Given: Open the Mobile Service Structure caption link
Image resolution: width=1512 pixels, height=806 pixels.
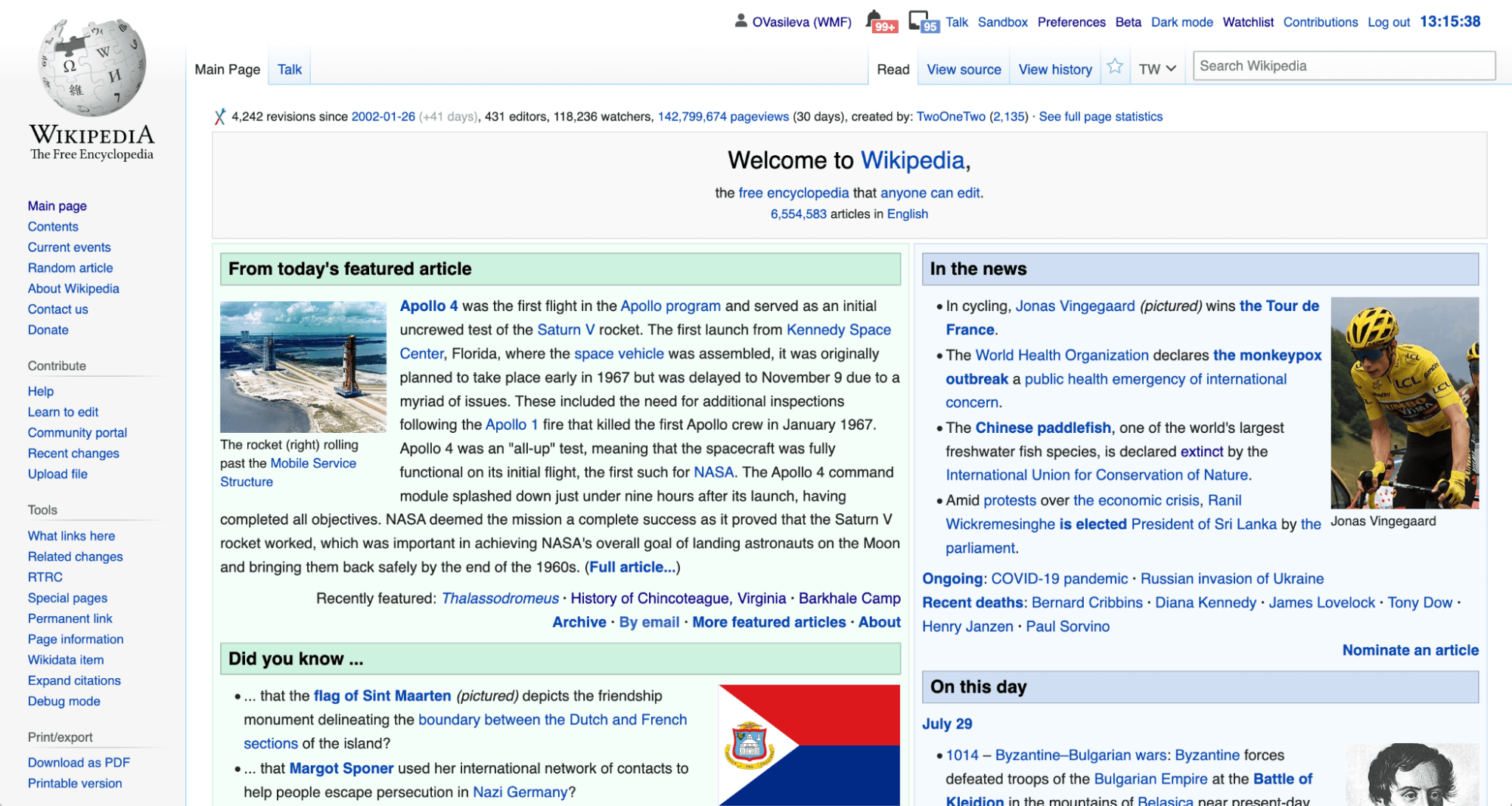Looking at the screenshot, I should point(288,472).
